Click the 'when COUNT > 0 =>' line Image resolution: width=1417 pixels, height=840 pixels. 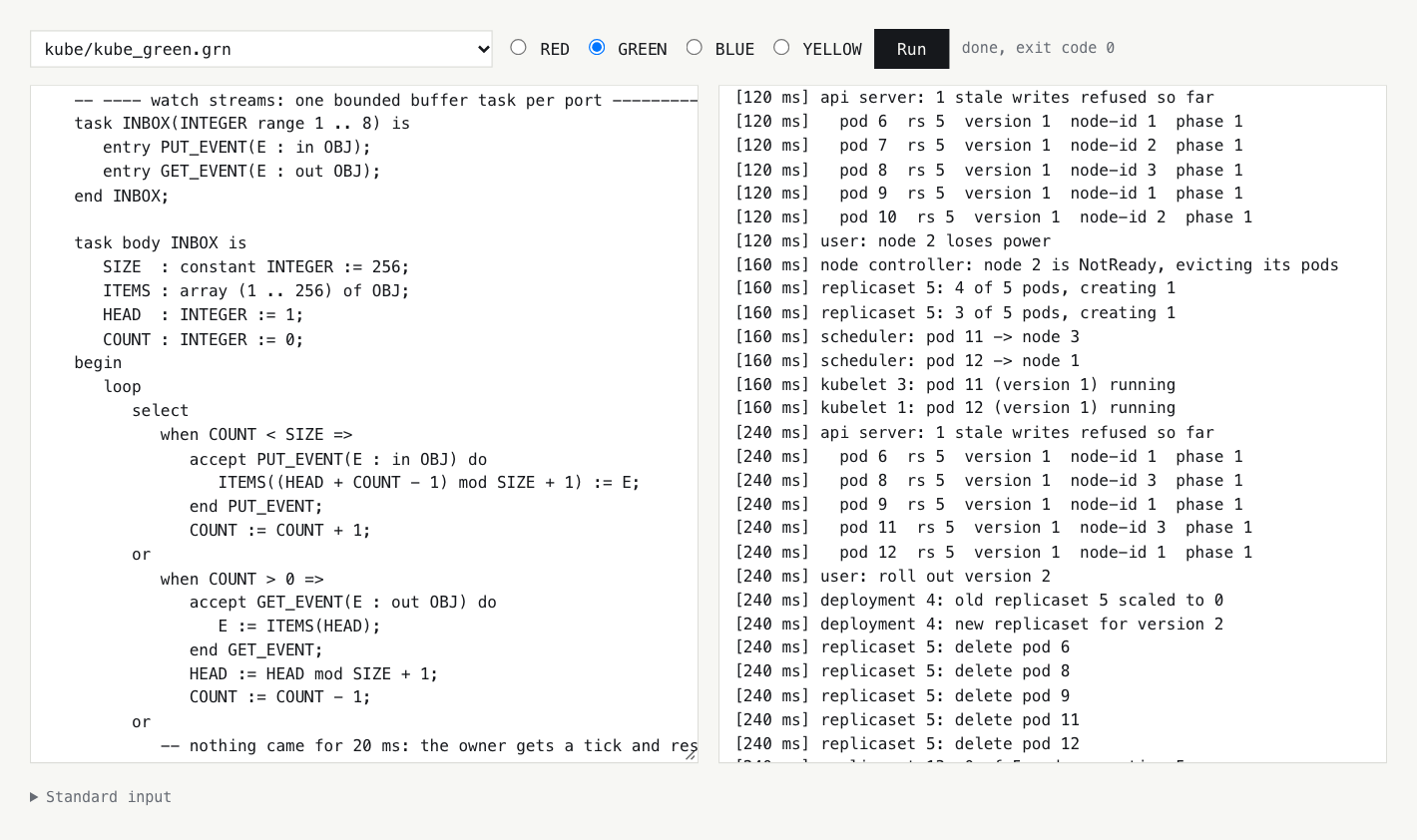pos(242,579)
